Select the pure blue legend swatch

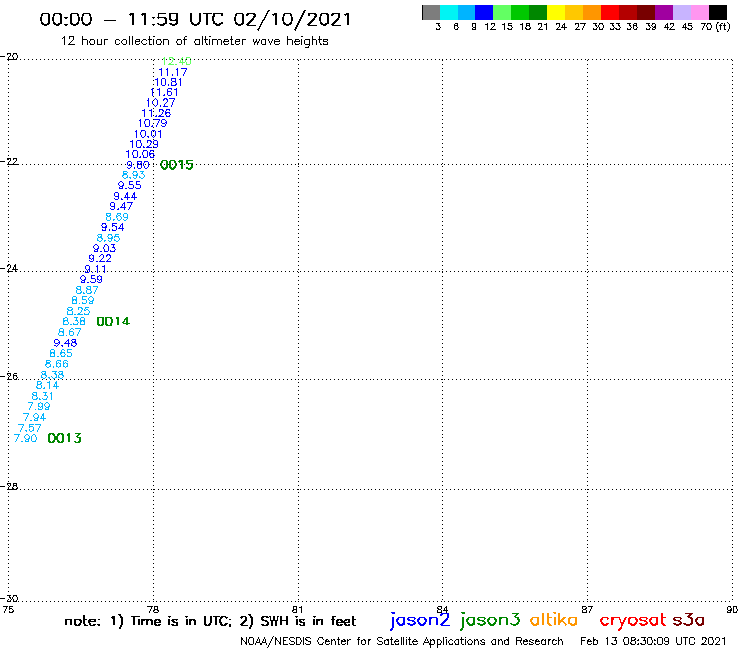(x=484, y=12)
